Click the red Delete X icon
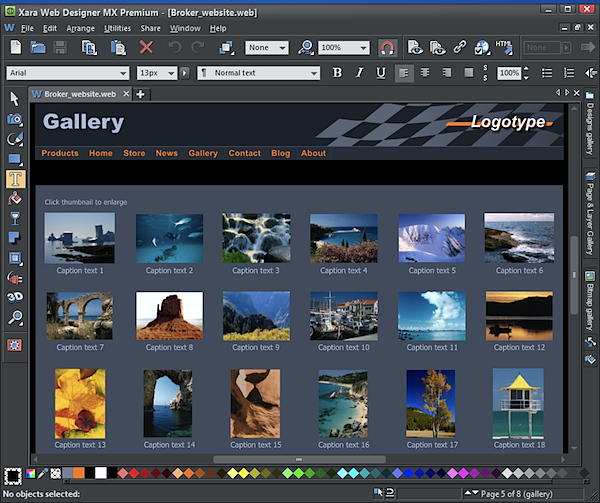The width and height of the screenshot is (600, 503). (147, 47)
